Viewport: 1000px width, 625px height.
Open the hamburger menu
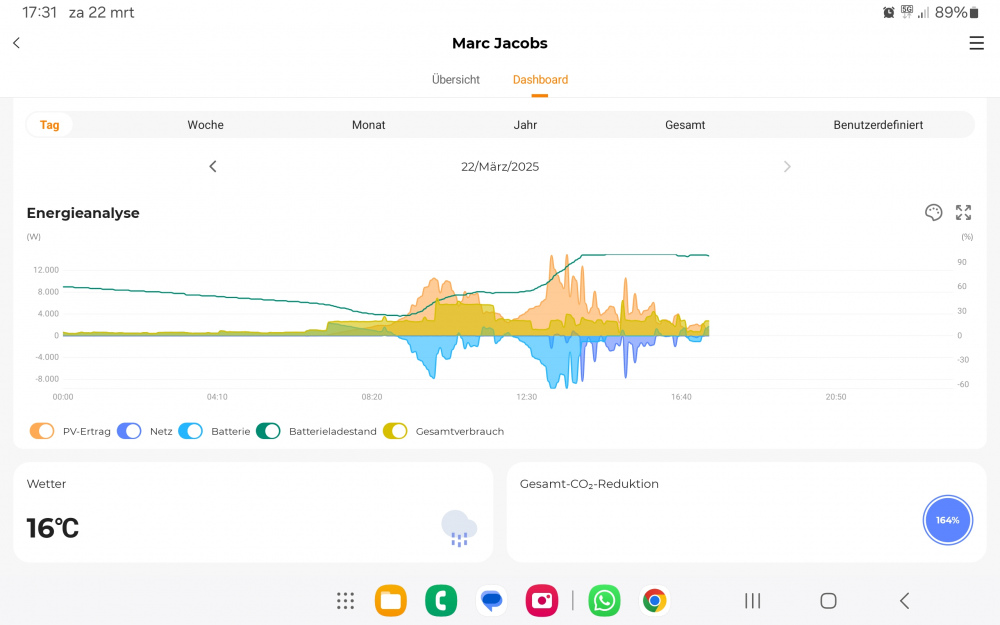click(x=976, y=43)
